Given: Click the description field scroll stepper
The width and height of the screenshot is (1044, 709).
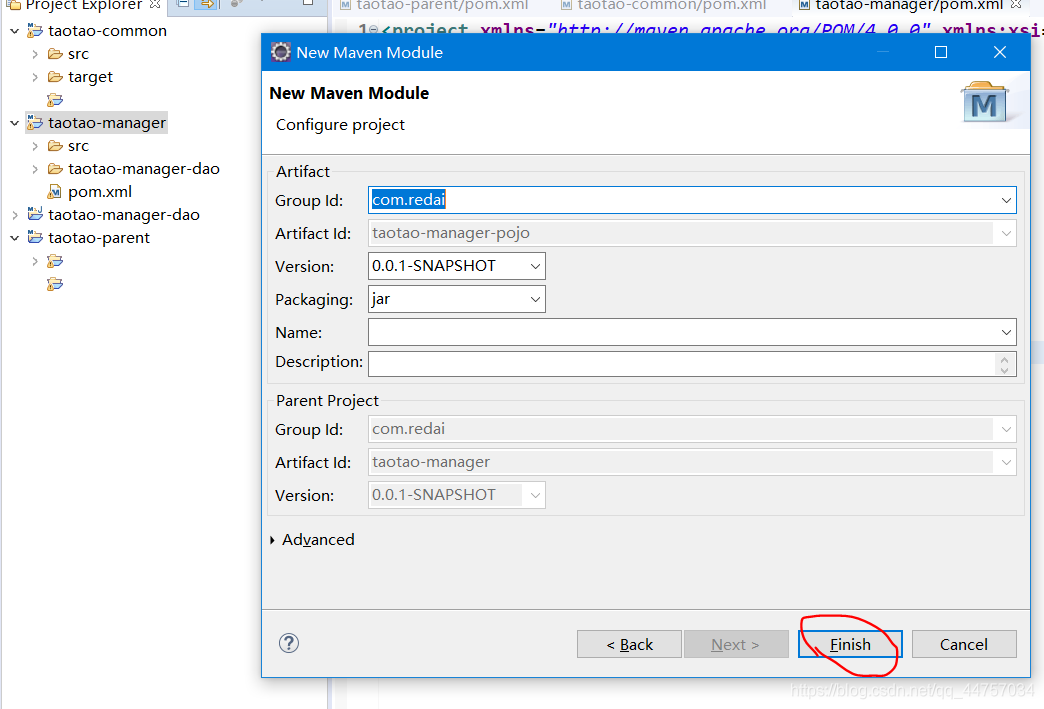Looking at the screenshot, I should tap(1004, 364).
